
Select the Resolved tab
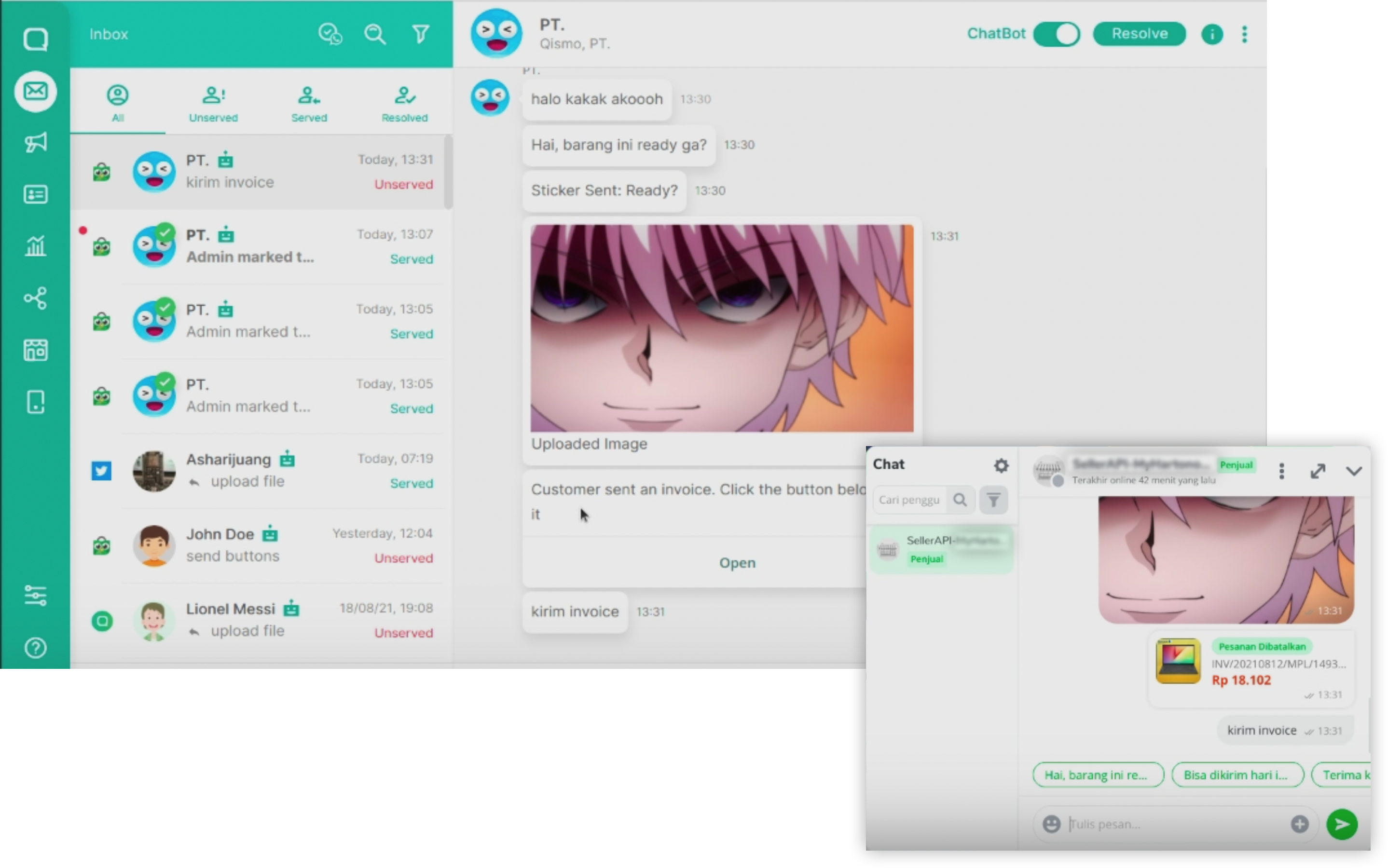(404, 103)
